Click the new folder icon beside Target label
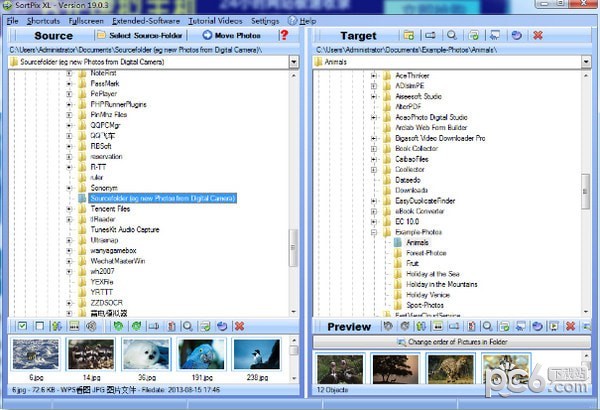The width and height of the screenshot is (600, 410). pyautogui.click(x=407, y=35)
